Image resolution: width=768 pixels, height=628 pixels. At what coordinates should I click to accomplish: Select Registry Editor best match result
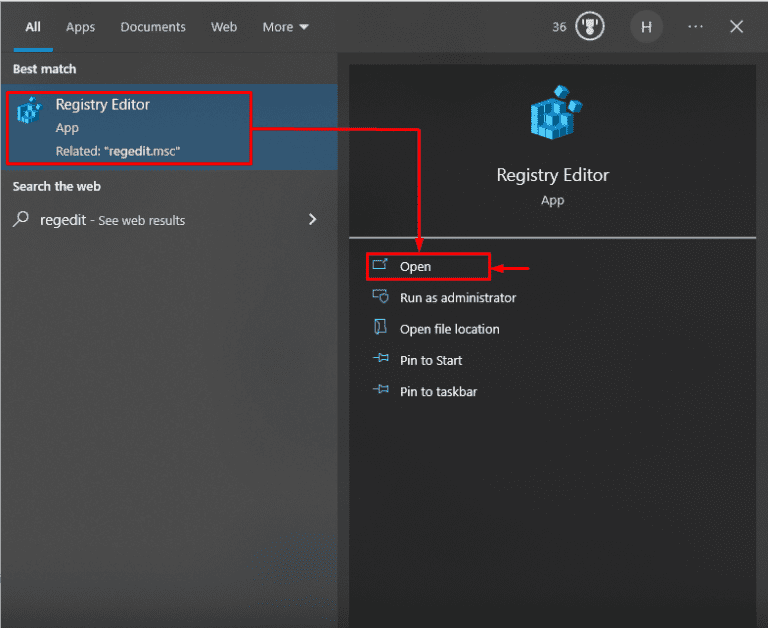tap(169, 127)
